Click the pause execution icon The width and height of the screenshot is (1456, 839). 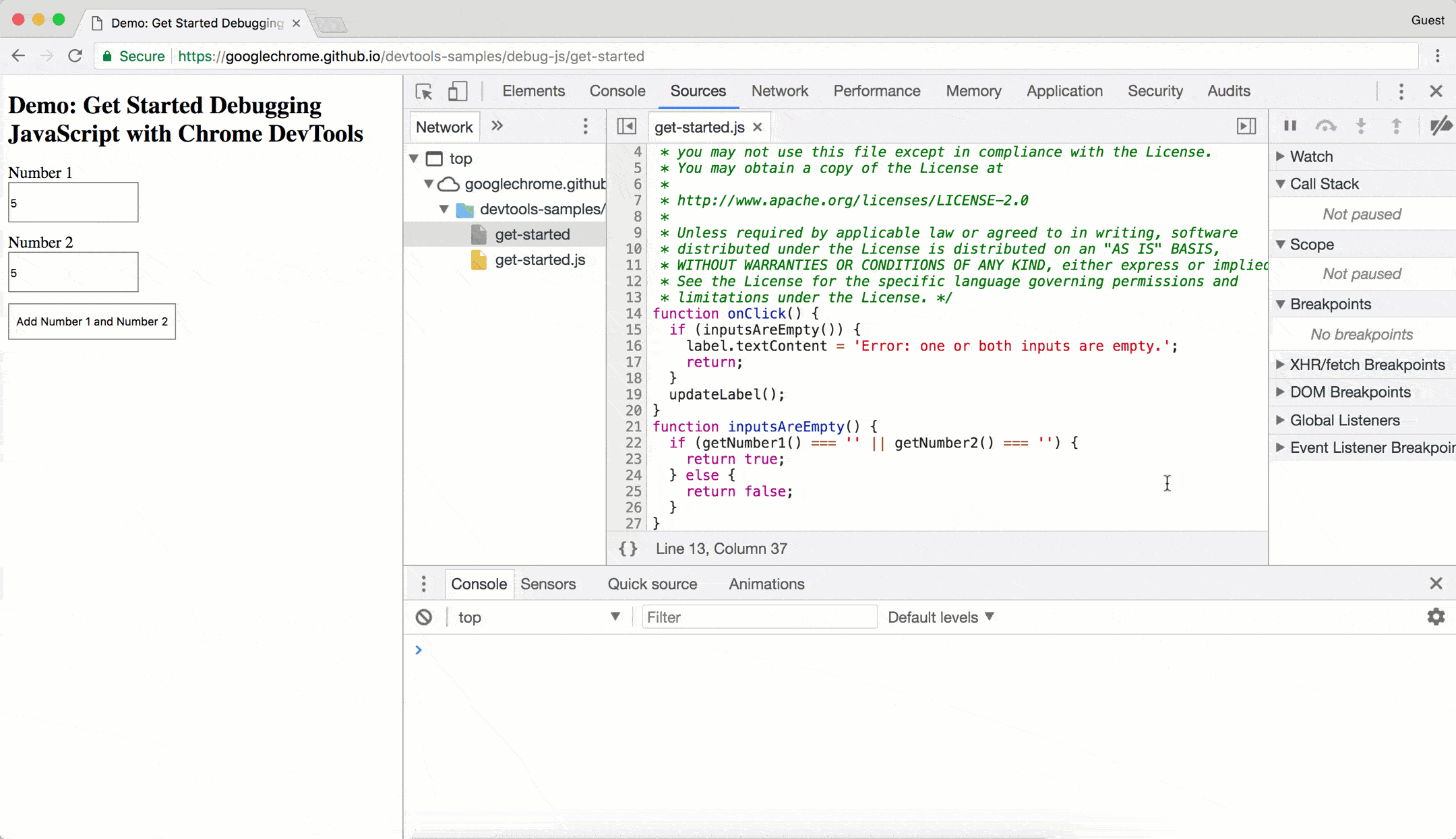pos(1291,126)
